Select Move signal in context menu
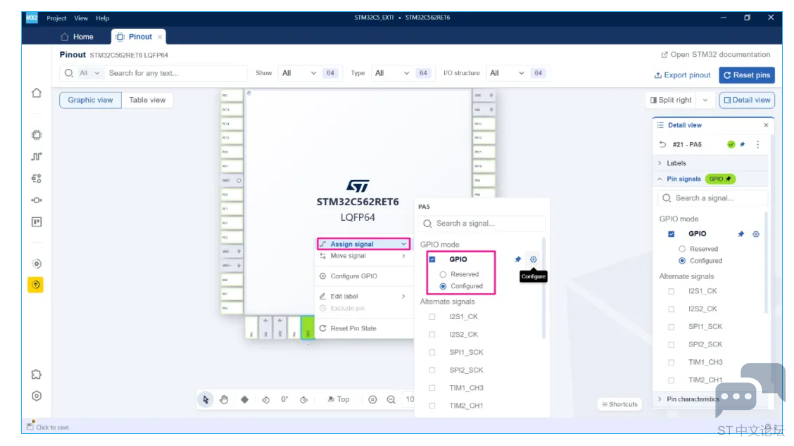The image size is (794, 446). pyautogui.click(x=363, y=256)
